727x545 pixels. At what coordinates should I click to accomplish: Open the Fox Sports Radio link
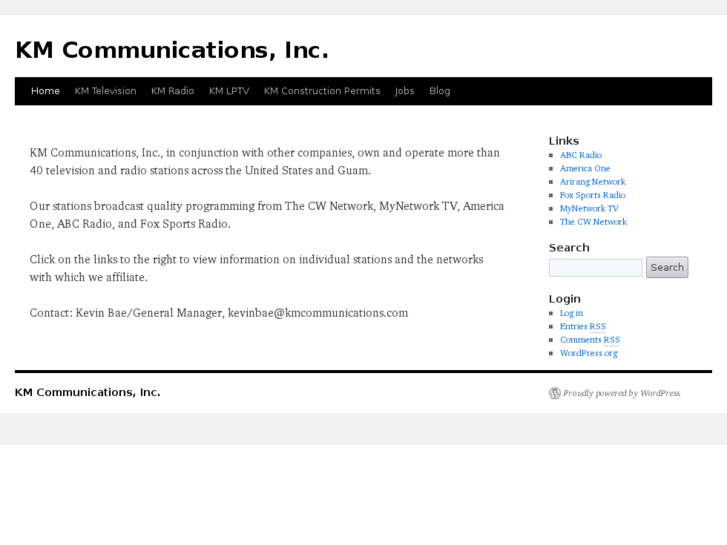pos(593,195)
